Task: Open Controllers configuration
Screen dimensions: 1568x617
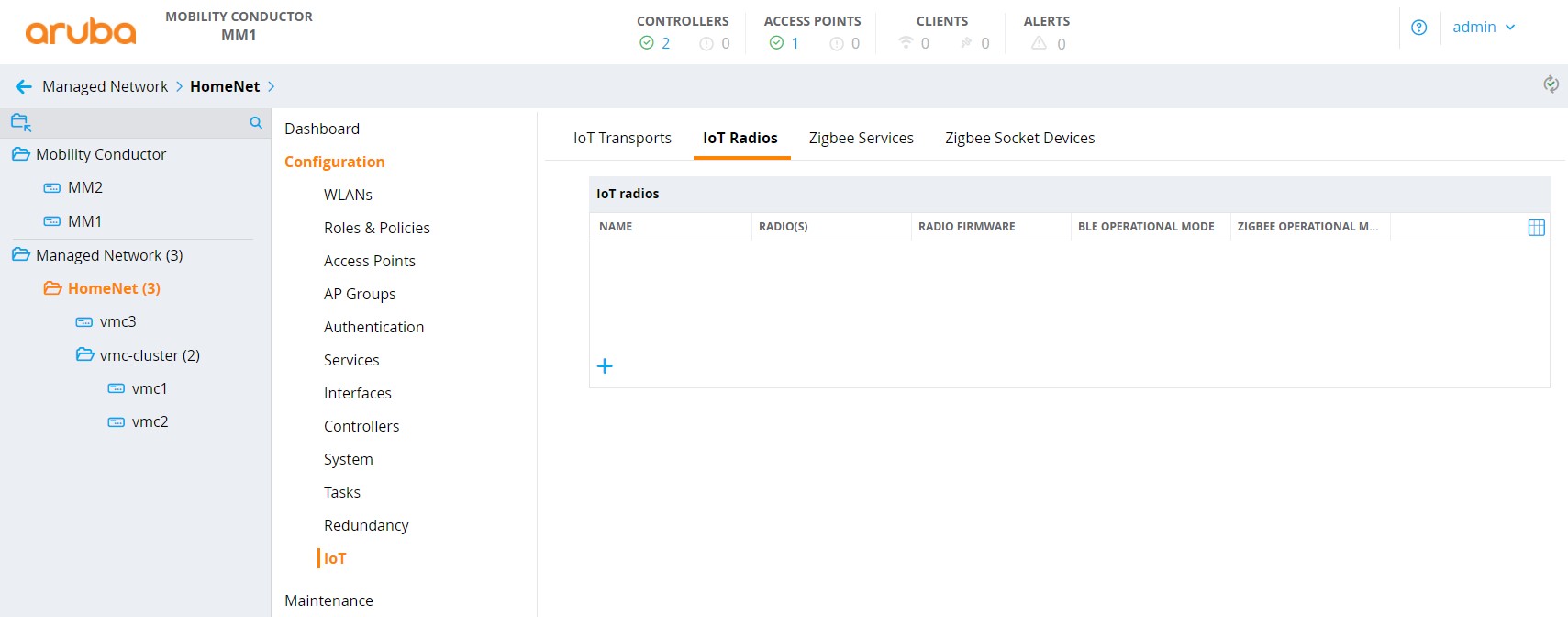Action: pyautogui.click(x=361, y=426)
